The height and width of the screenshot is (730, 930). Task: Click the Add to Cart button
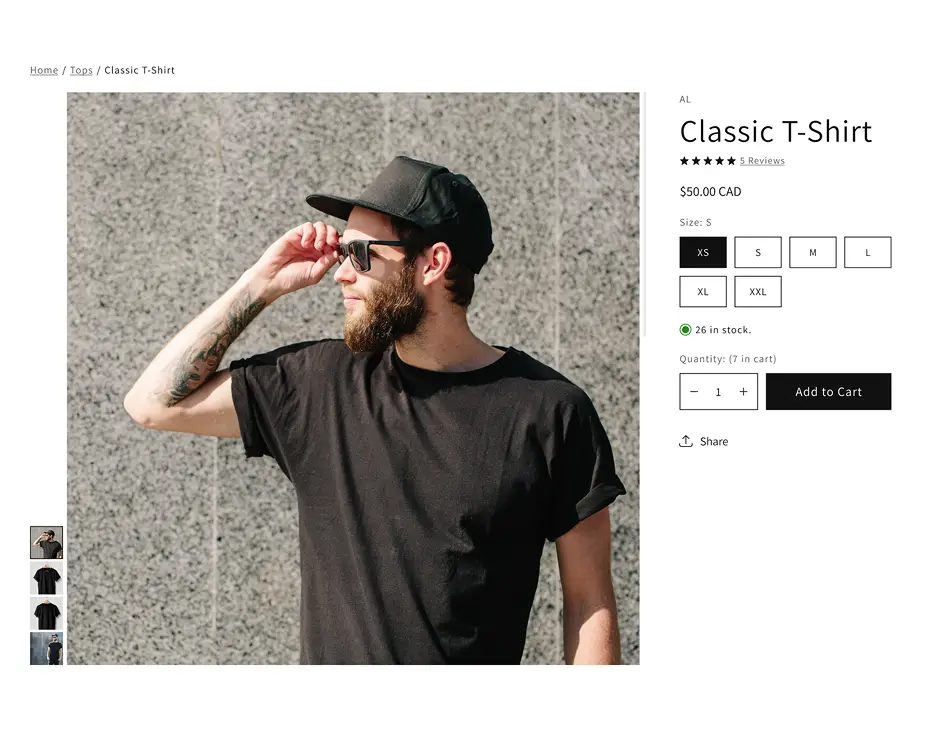click(829, 391)
